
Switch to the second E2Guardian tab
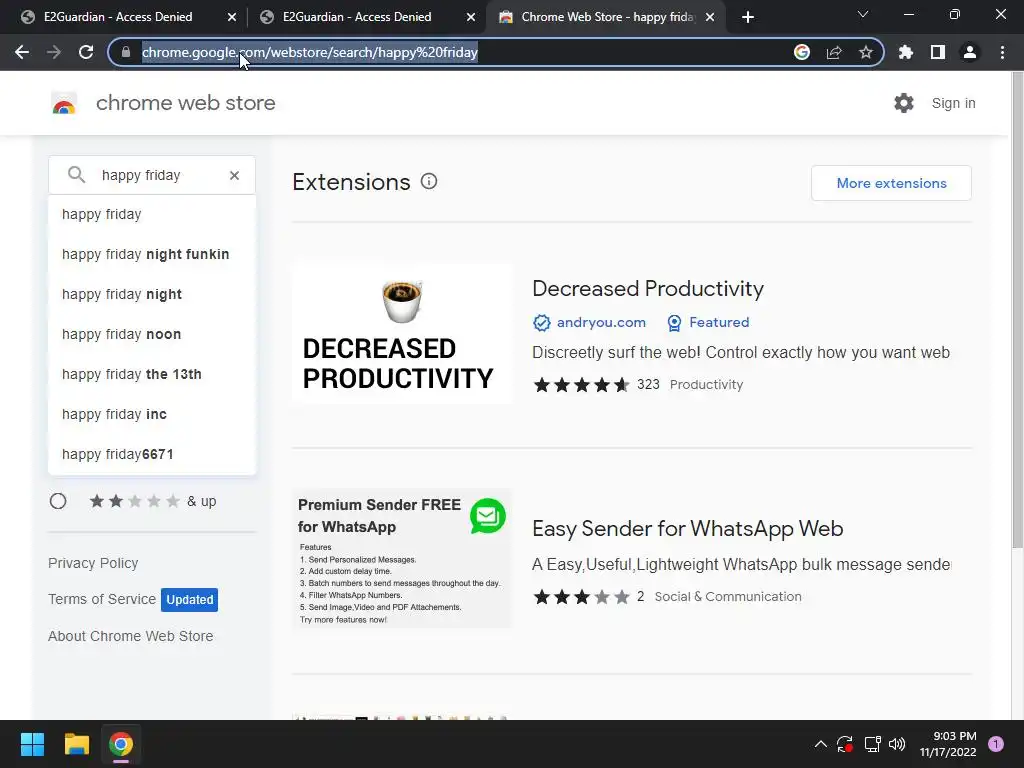point(357,17)
